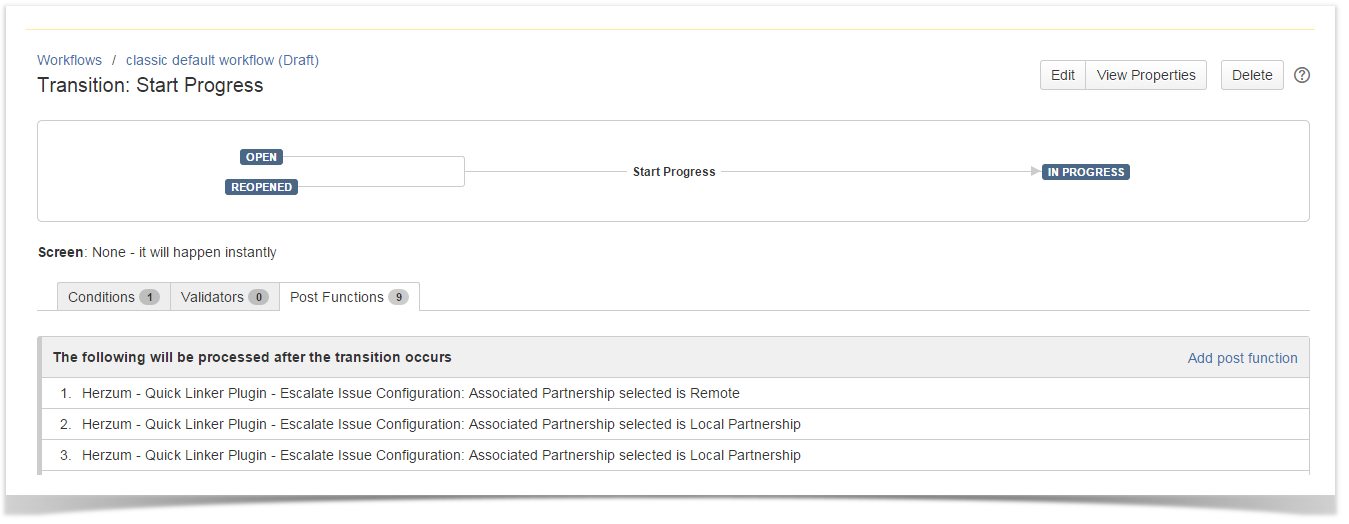Go to the Workflows breadcrumb link
The width and height of the screenshot is (1349, 524).
pyautogui.click(x=69, y=60)
